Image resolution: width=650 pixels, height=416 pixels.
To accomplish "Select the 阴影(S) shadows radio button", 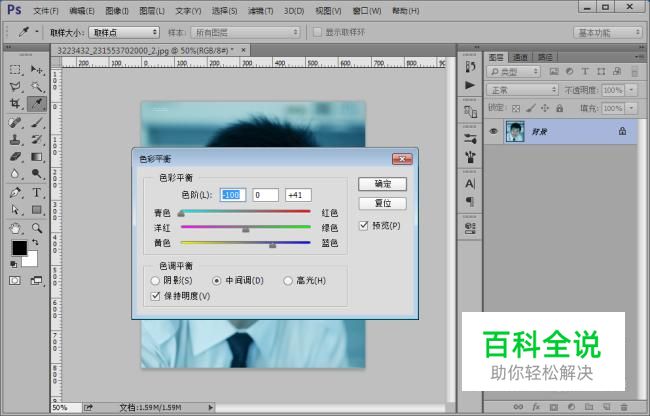I will tap(155, 281).
